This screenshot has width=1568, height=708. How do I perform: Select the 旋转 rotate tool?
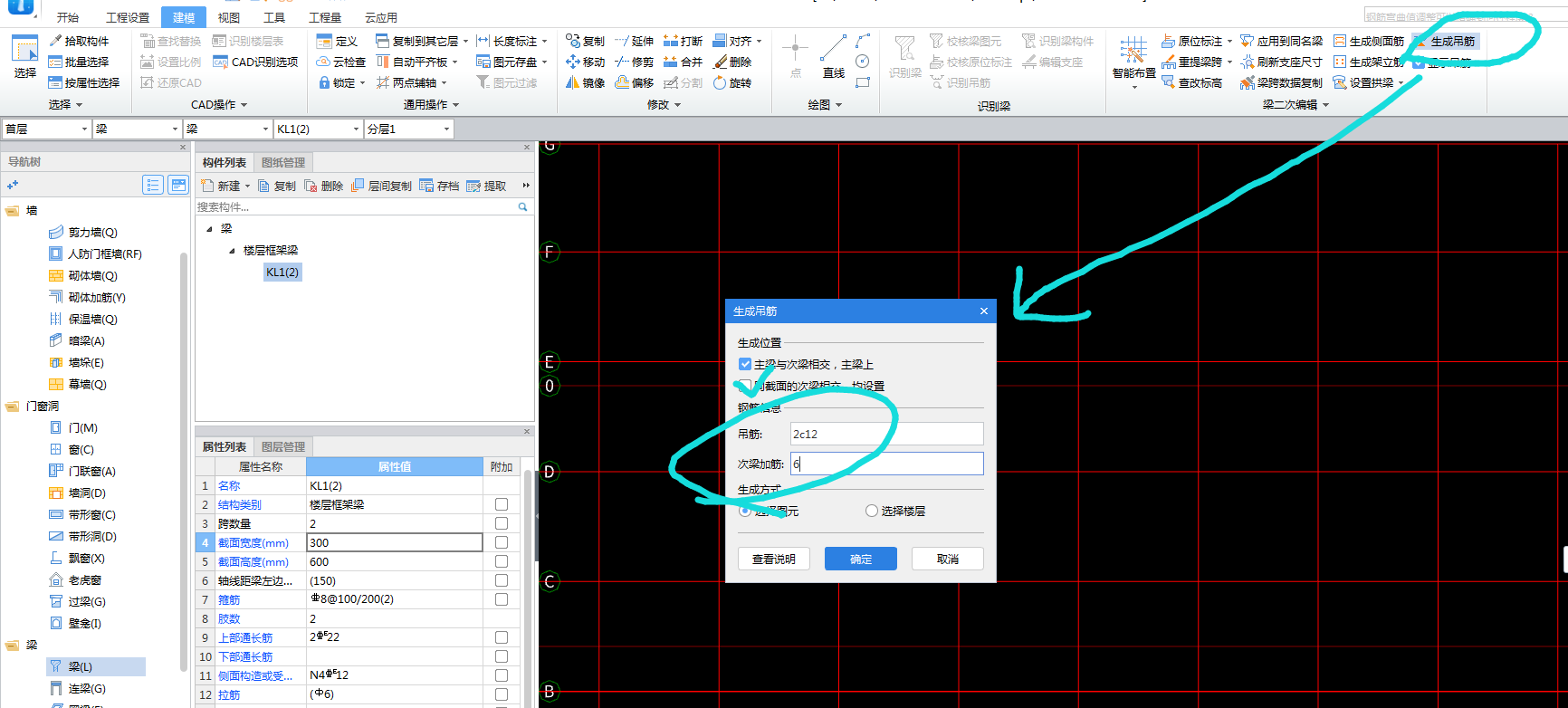tap(732, 82)
